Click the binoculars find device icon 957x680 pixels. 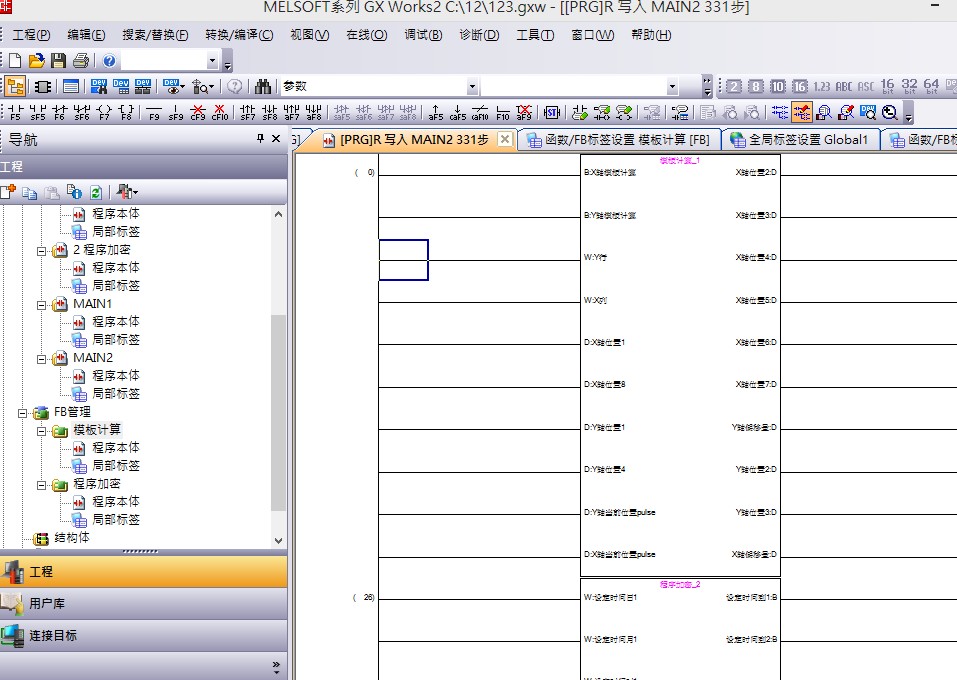[x=263, y=87]
